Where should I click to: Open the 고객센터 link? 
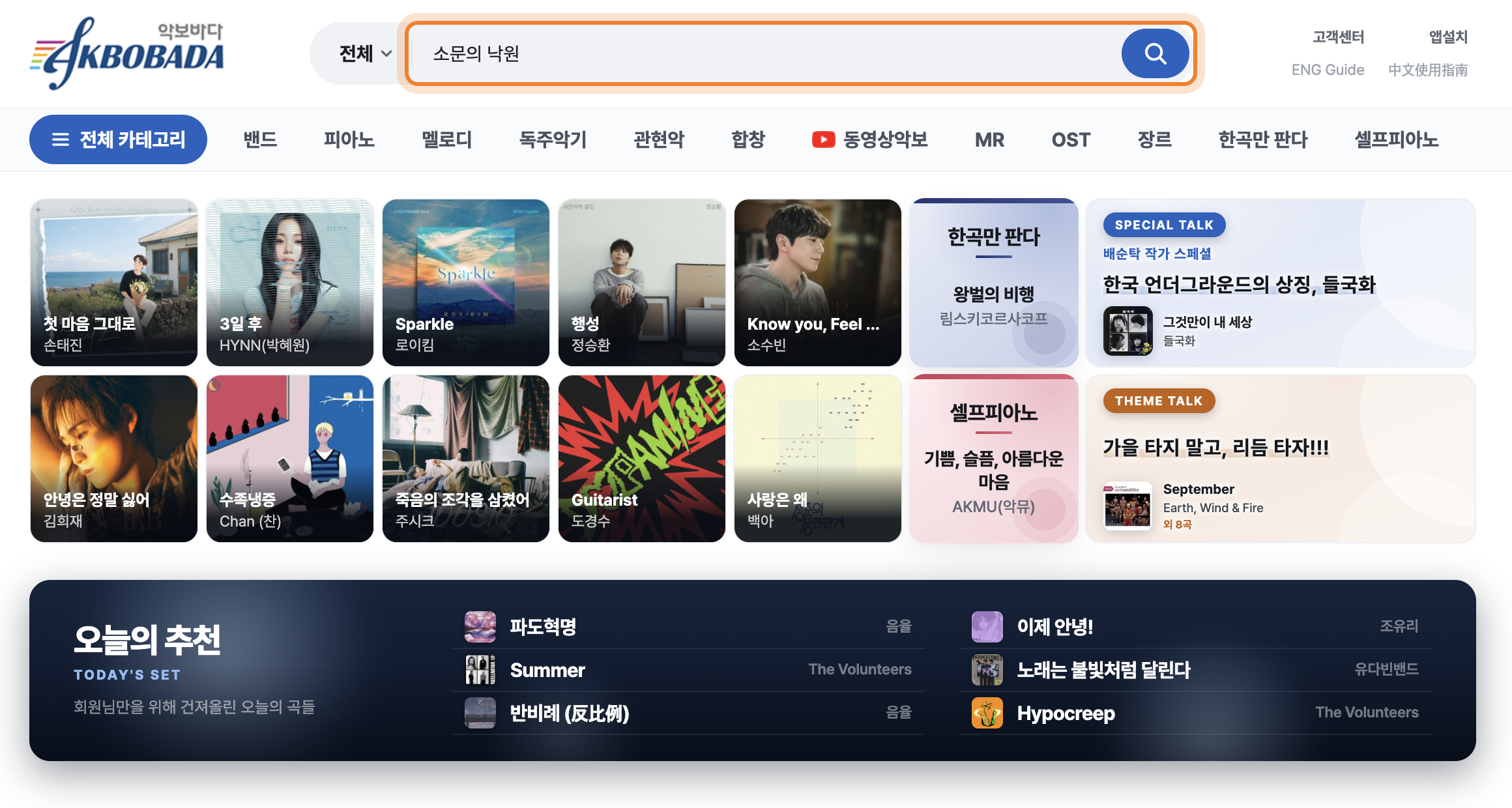click(1338, 37)
